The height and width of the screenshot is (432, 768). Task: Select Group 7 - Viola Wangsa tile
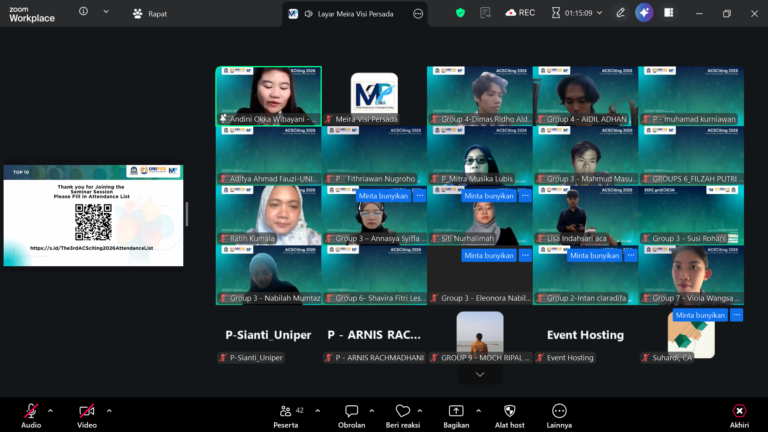692,275
